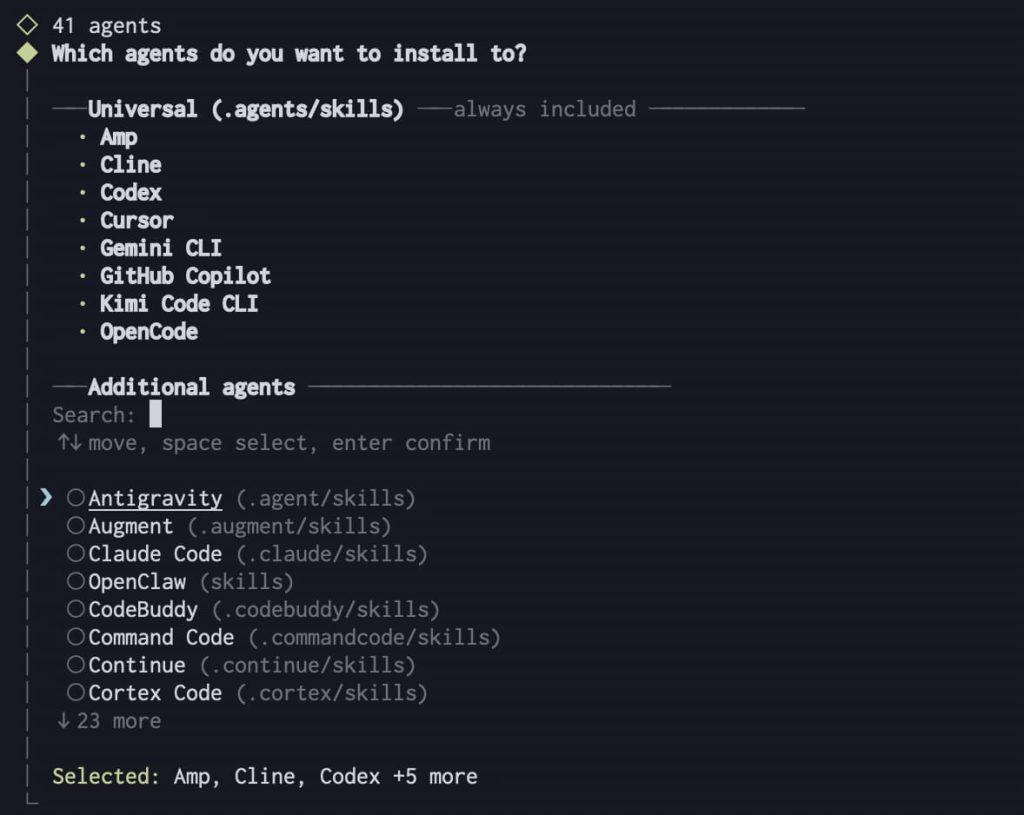Click the up-down arrows move hint
Viewport: 1024px width, 815px height.
tap(69, 442)
